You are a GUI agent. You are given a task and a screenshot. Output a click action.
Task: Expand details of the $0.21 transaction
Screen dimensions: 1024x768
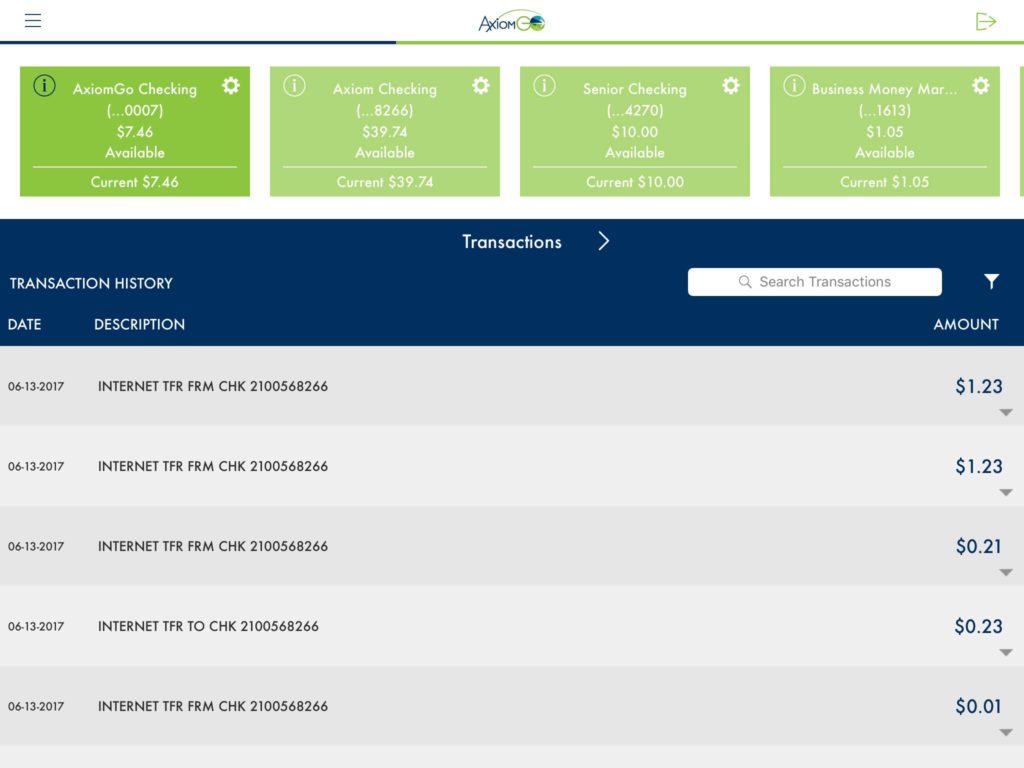[1006, 573]
